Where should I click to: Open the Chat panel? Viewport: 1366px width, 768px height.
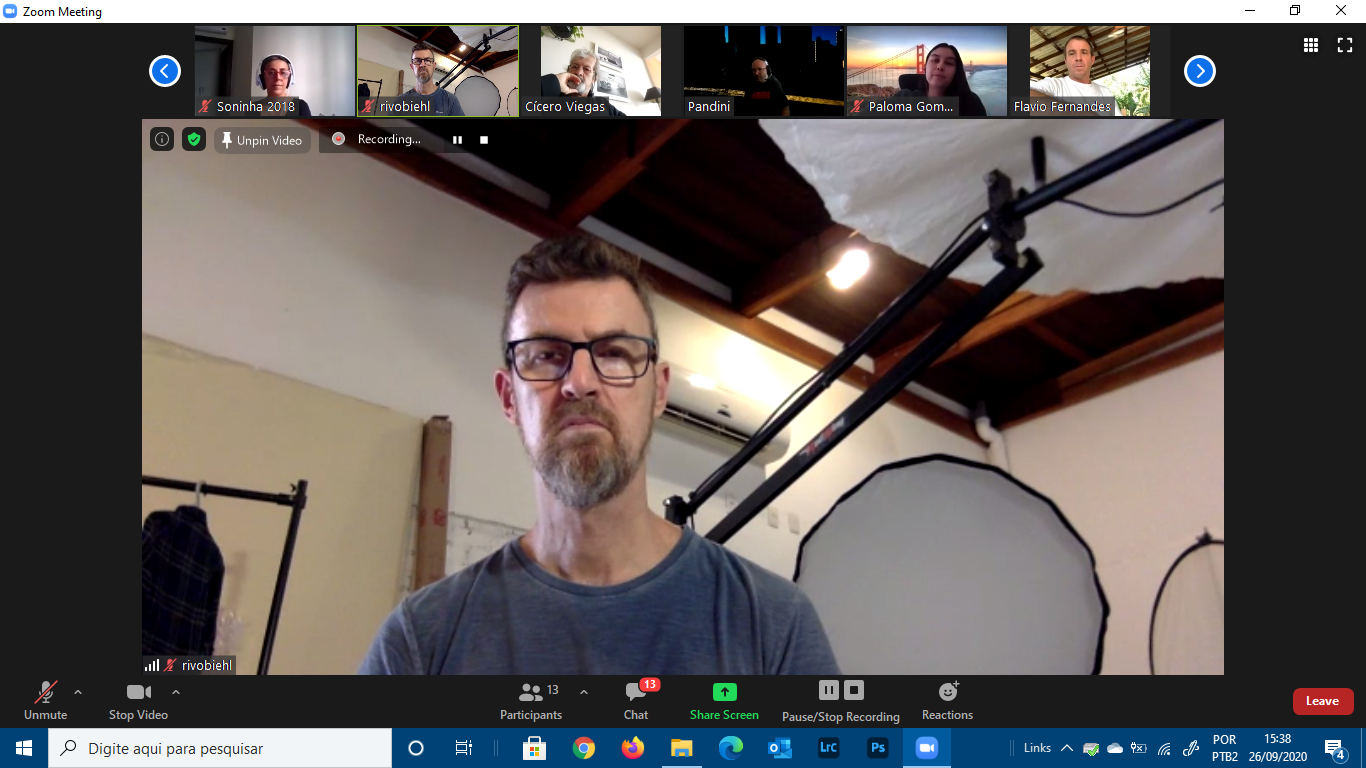pyautogui.click(x=636, y=700)
